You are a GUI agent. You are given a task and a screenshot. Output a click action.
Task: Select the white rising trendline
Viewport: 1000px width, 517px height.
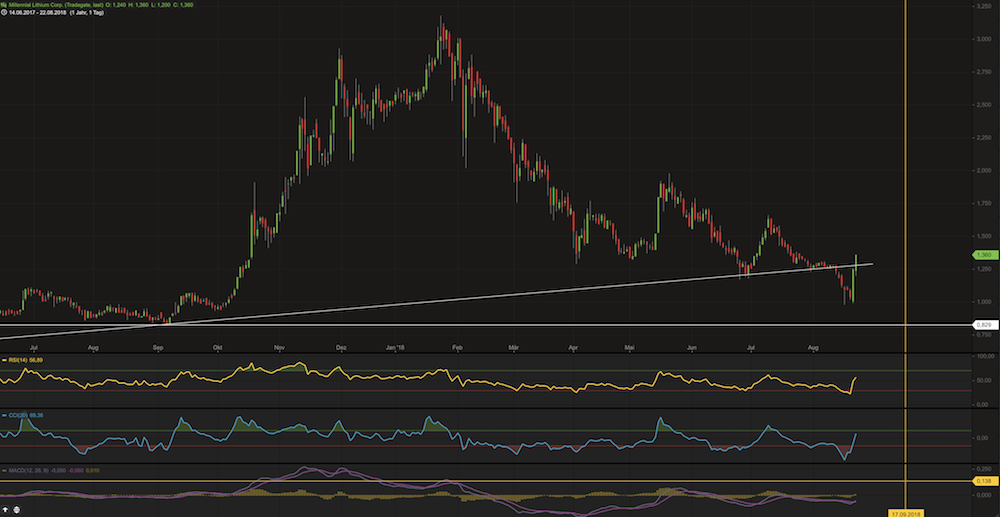pos(500,294)
